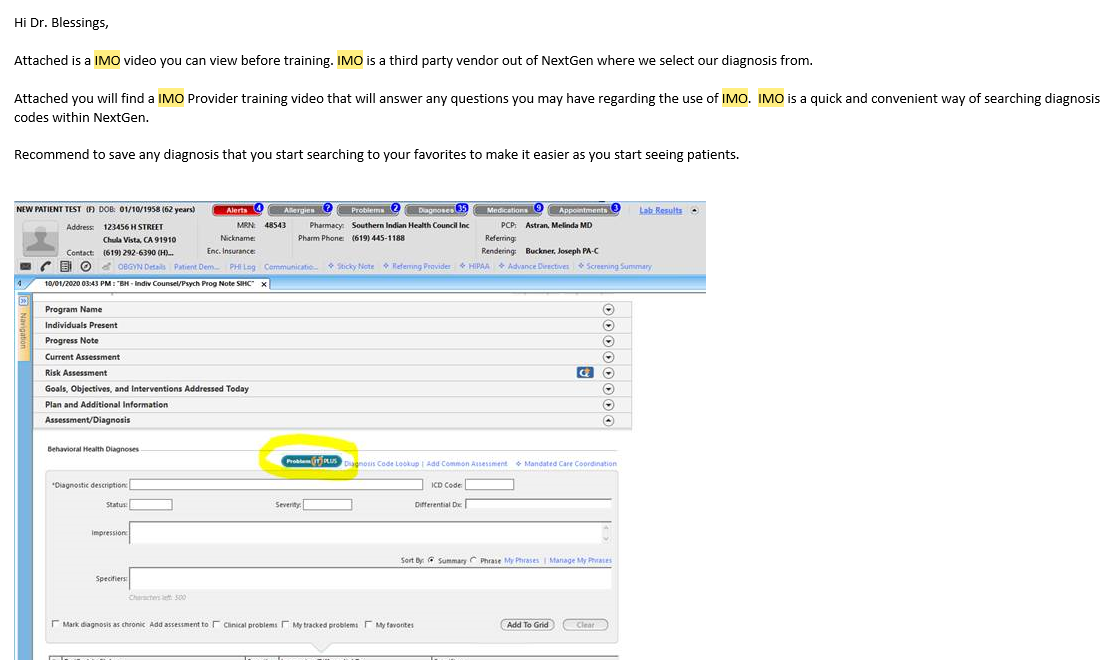Expand the Progress Note section
Viewport: 1115px width, 660px height.
(x=608, y=341)
